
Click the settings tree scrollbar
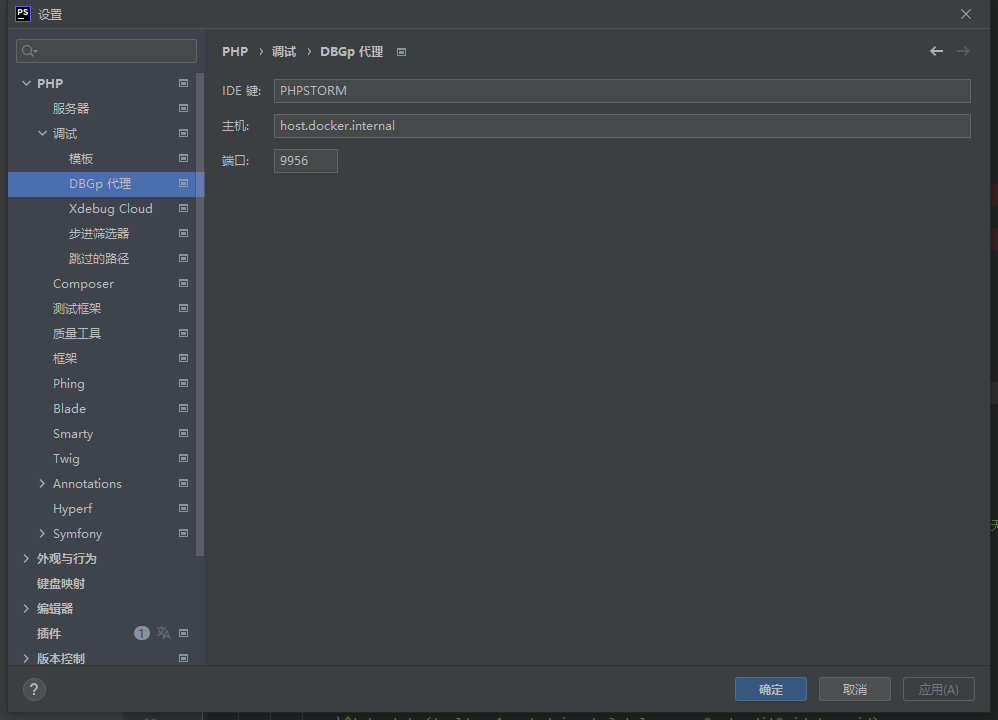click(x=200, y=315)
